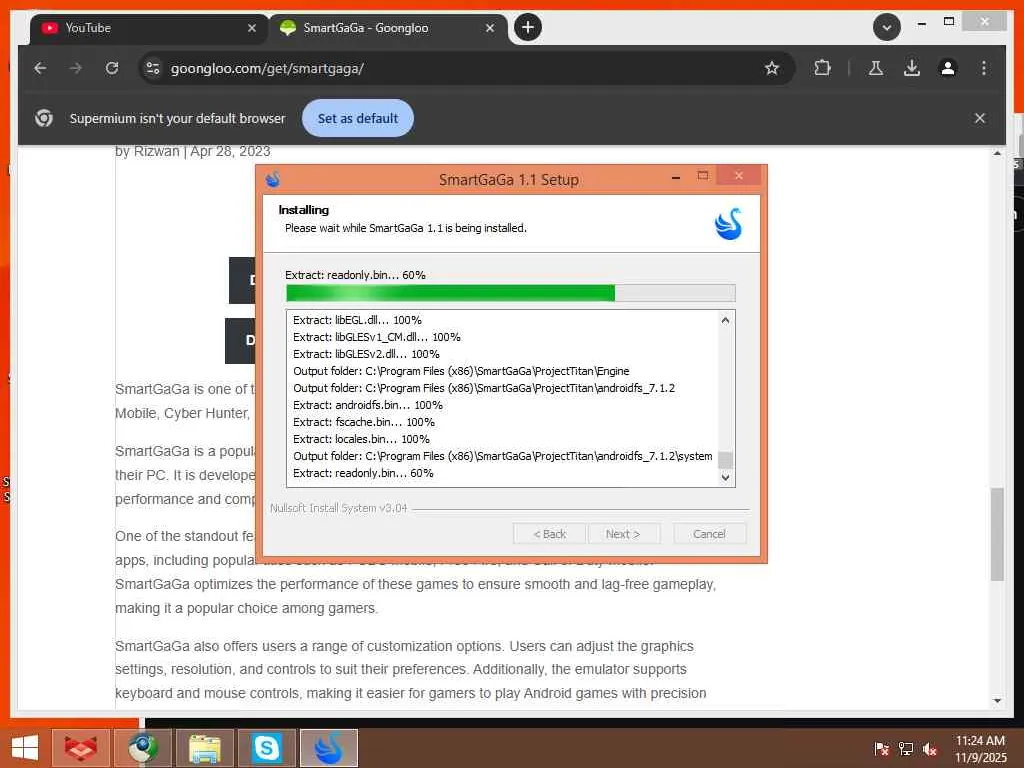Image resolution: width=1024 pixels, height=768 pixels.
Task: Dismiss the default browser infobar
Action: [980, 118]
